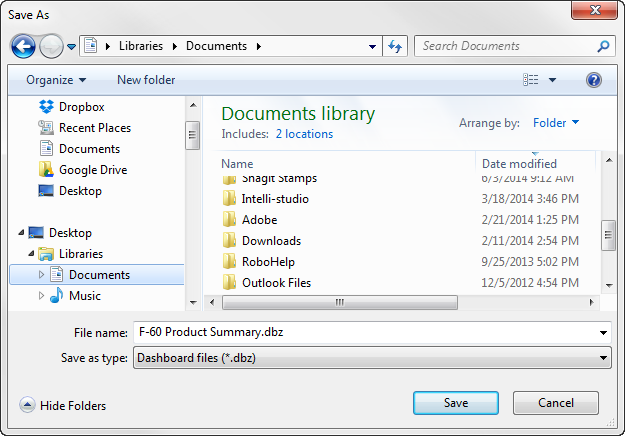Click the RoboHelp folder icon
This screenshot has height=436, width=625.
pos(229,262)
